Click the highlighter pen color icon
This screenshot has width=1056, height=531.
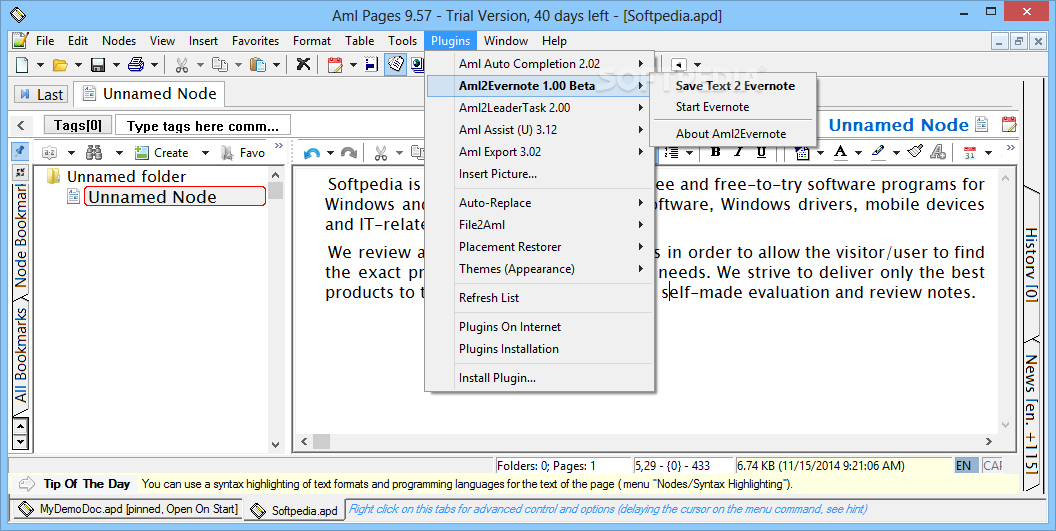pyautogui.click(x=878, y=152)
